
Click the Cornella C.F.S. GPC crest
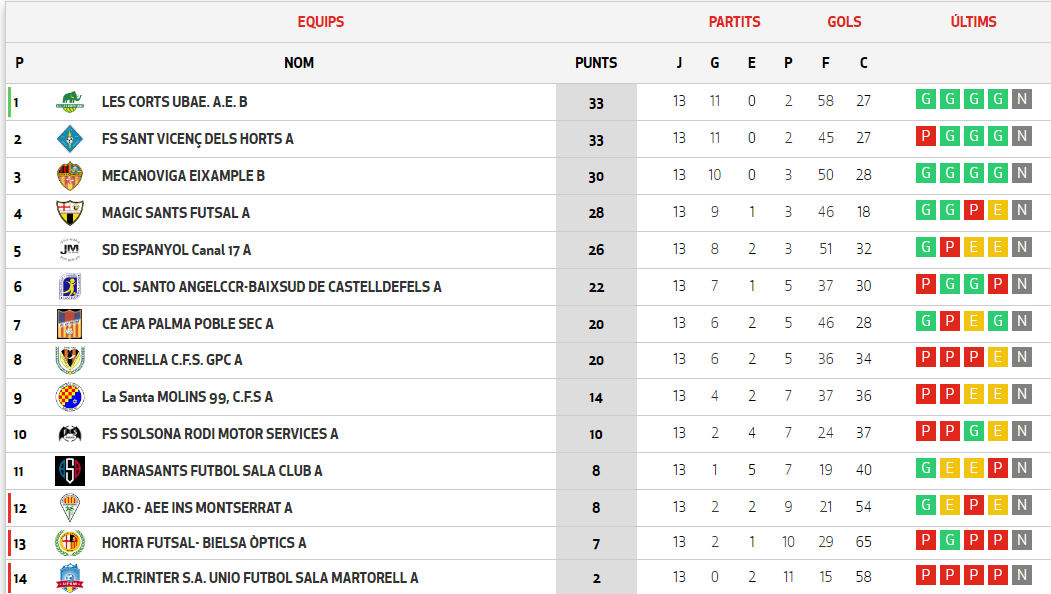click(x=70, y=360)
